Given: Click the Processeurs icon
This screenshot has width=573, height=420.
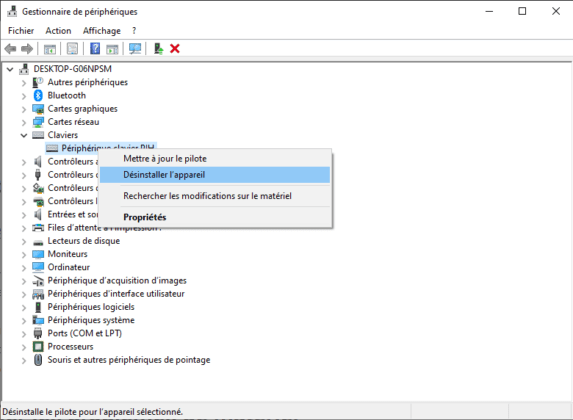Looking at the screenshot, I should click(38, 347).
